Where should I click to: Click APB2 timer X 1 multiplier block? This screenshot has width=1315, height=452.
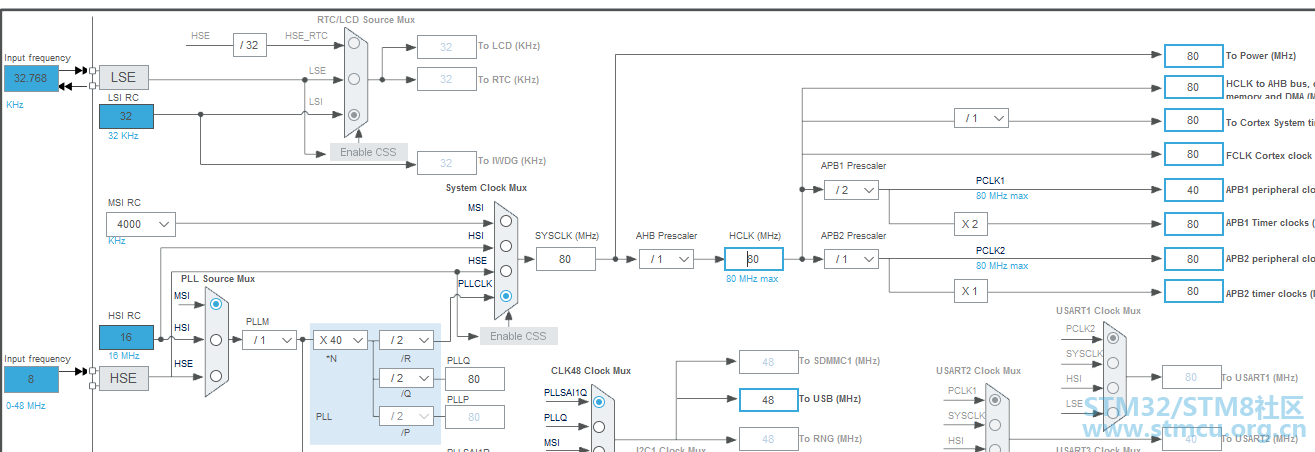969,292
